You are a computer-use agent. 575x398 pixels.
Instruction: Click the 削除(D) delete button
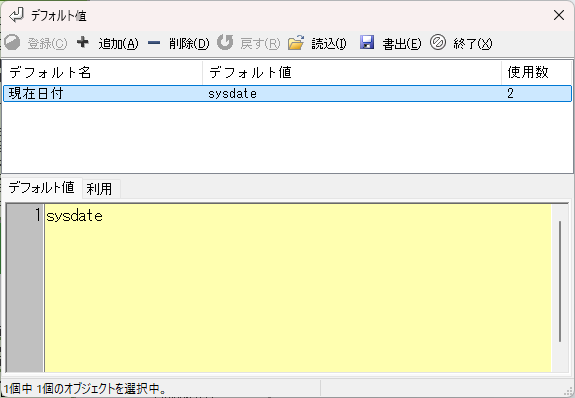(189, 44)
